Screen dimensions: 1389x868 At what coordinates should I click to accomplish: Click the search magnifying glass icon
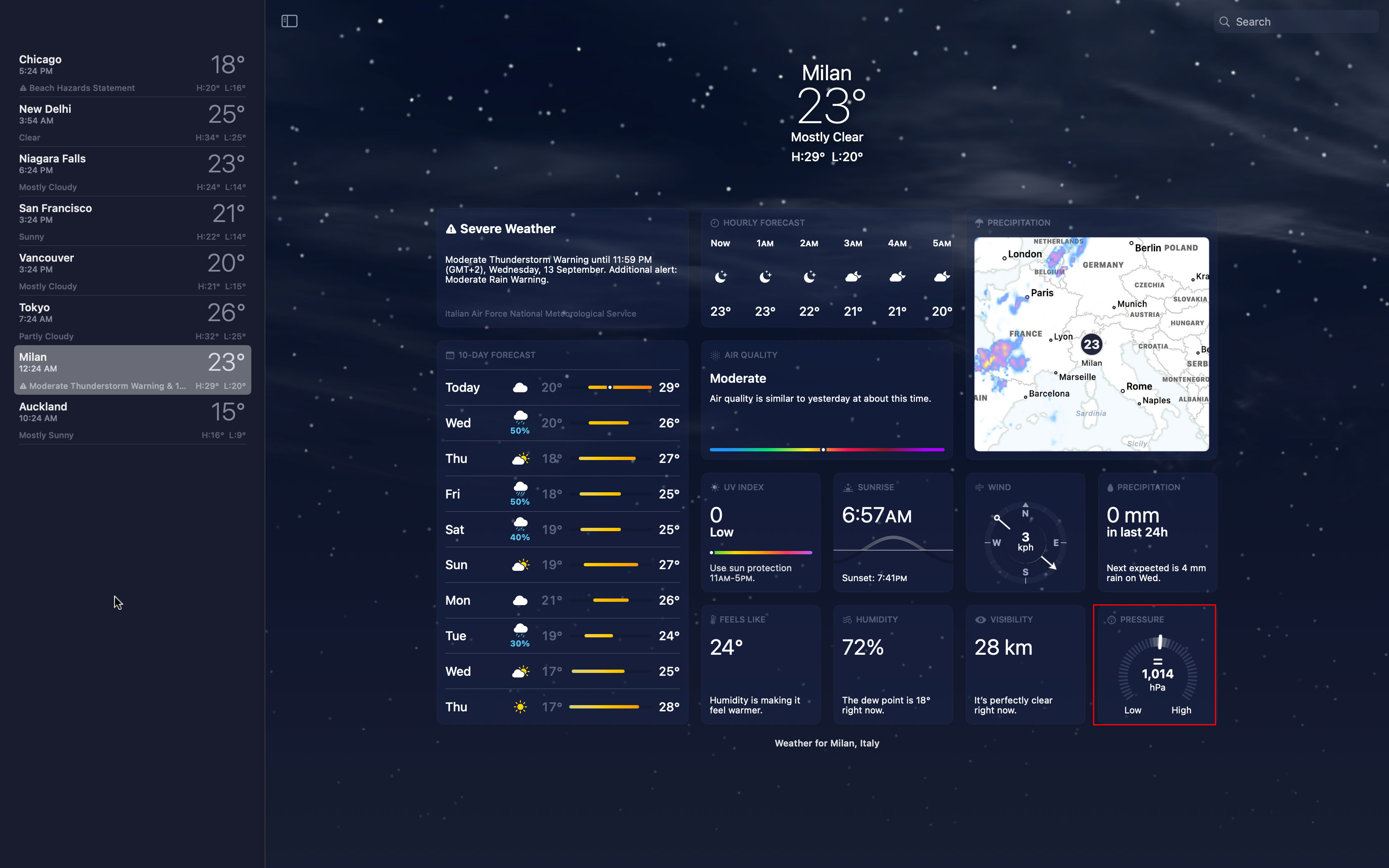click(1224, 22)
